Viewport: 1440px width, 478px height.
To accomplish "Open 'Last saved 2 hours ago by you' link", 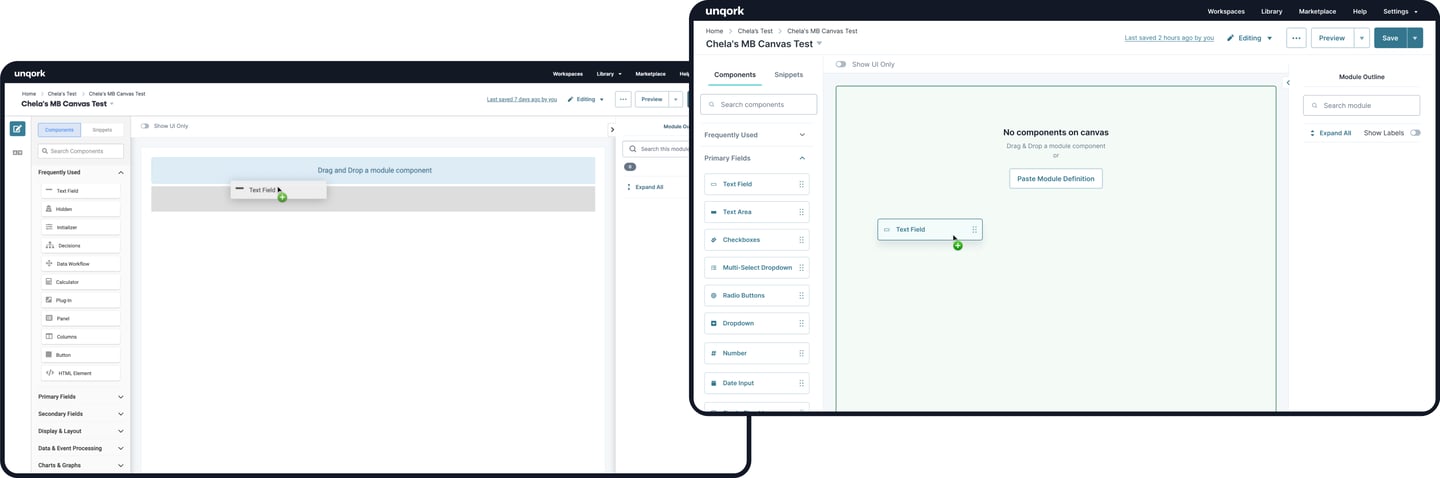I will click(x=1169, y=38).
